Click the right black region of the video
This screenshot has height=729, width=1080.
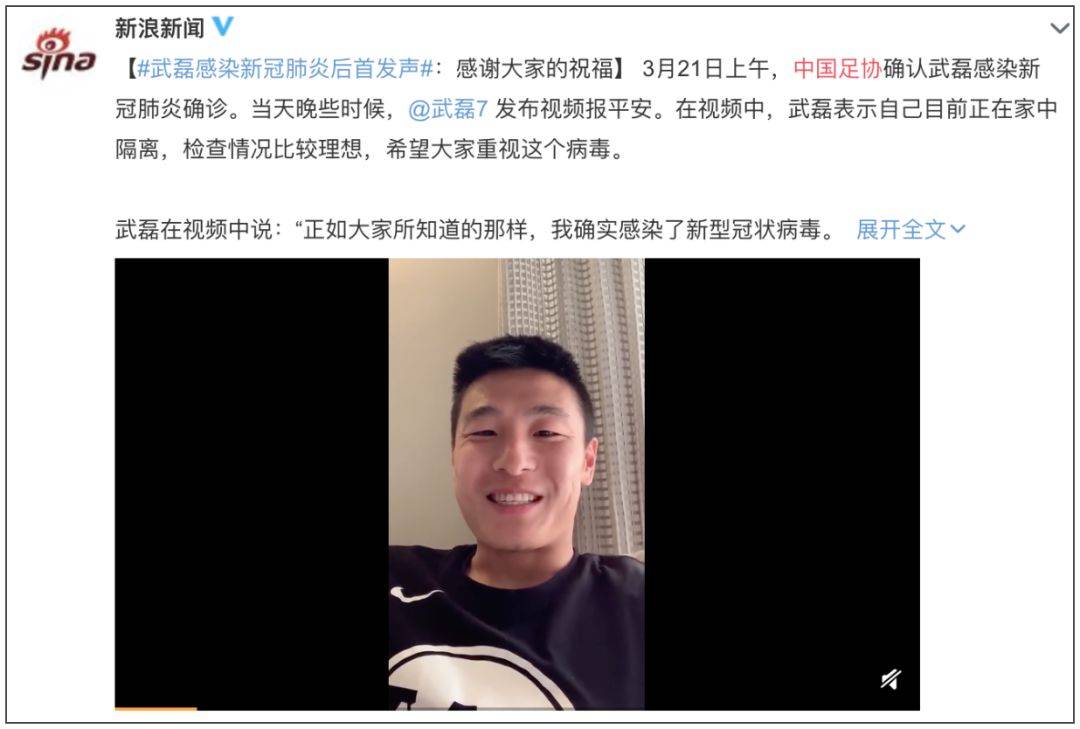[x=782, y=482]
